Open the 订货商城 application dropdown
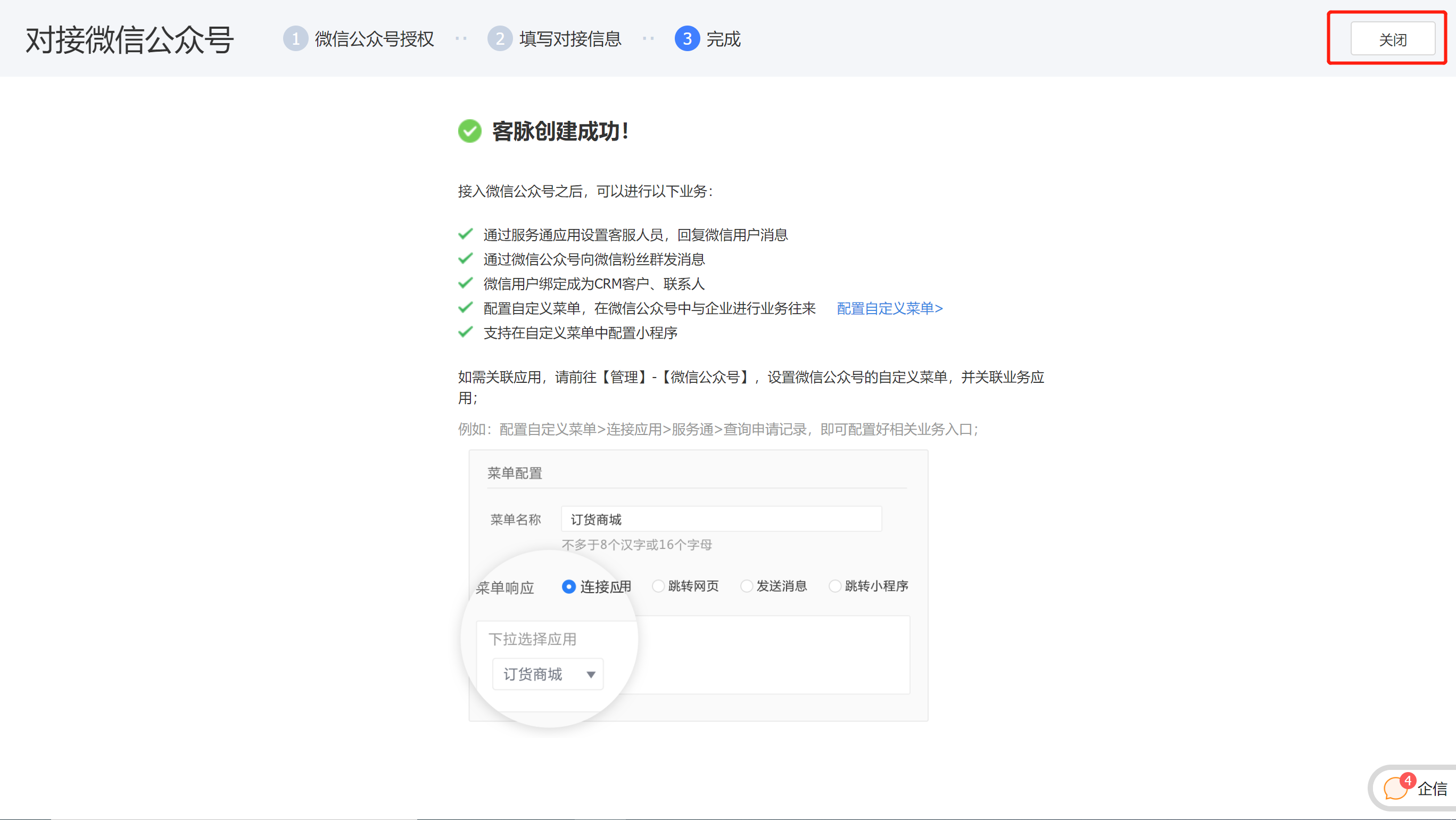Image resolution: width=1456 pixels, height=820 pixels. 548,674
